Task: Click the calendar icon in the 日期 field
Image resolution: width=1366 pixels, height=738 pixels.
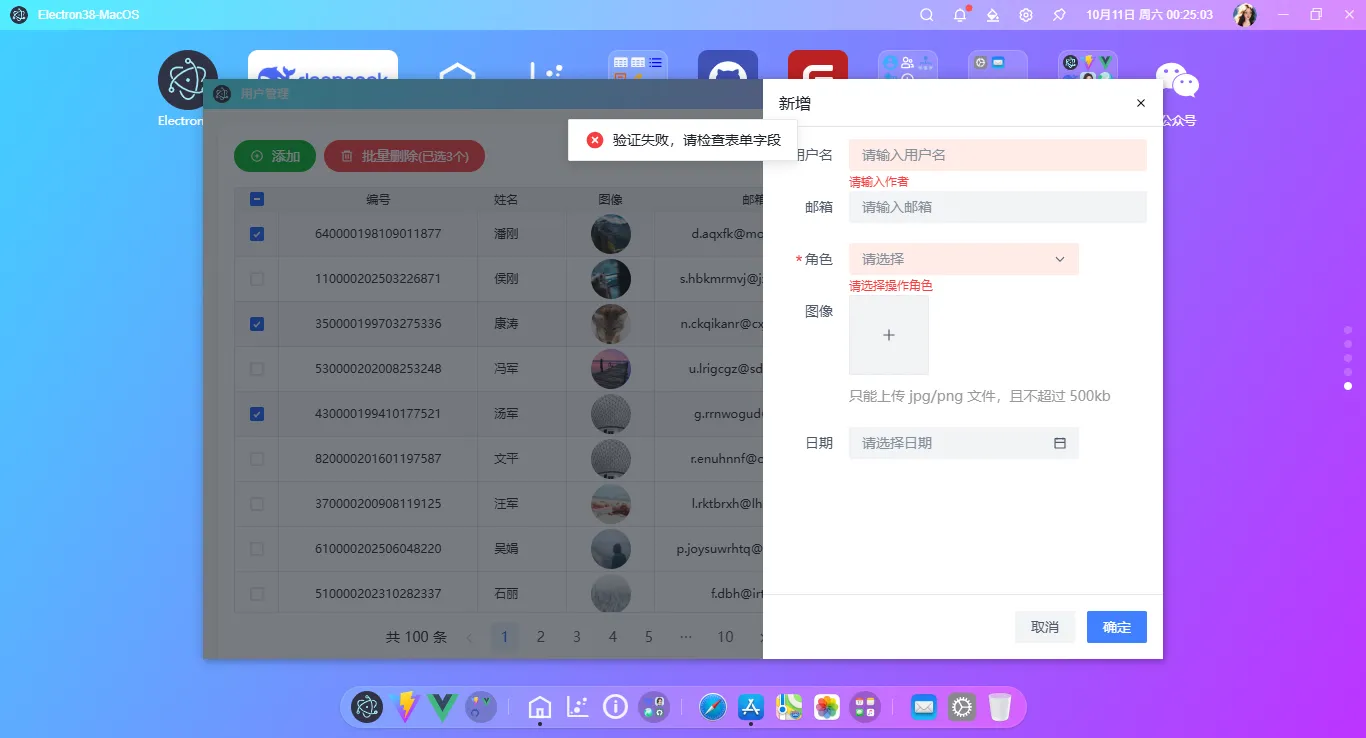Action: (1059, 442)
